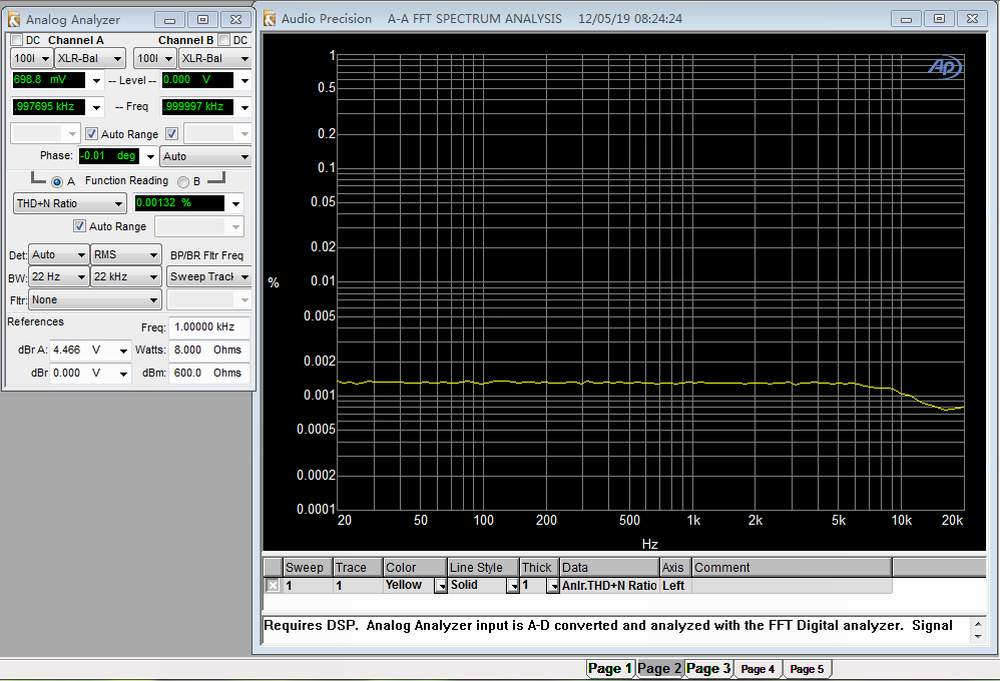Viewport: 1000px width, 681px height.
Task: Enable DC coupling for Channel A
Action: point(17,40)
